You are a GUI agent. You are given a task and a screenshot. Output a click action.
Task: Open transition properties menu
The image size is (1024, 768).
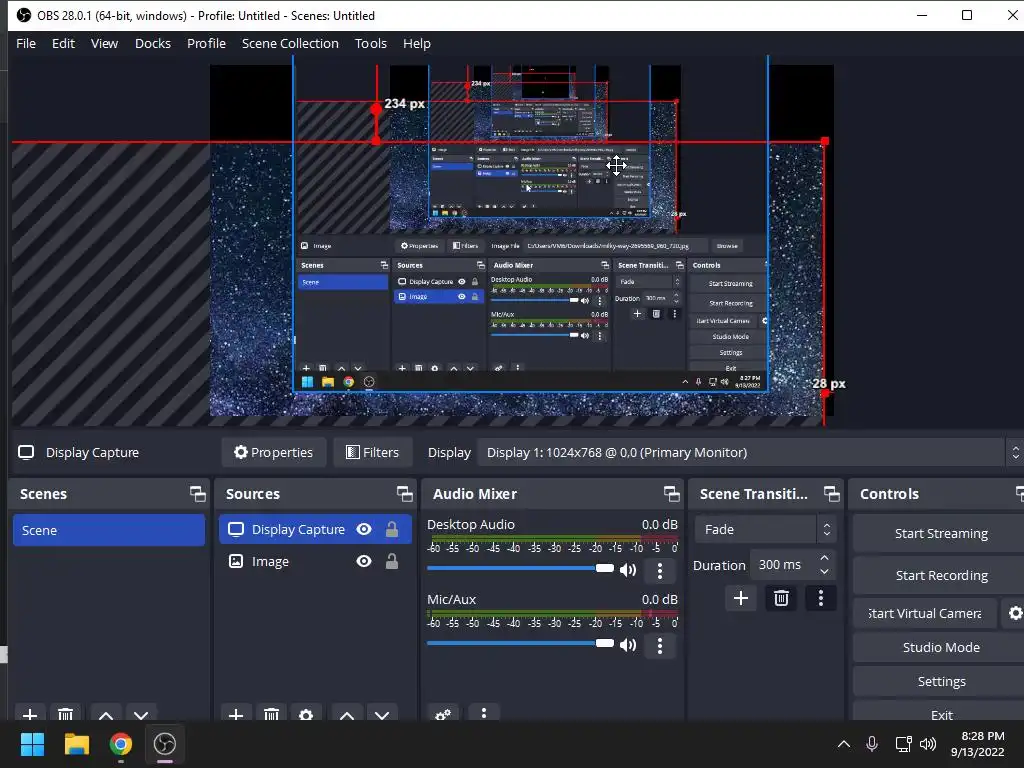tap(821, 598)
